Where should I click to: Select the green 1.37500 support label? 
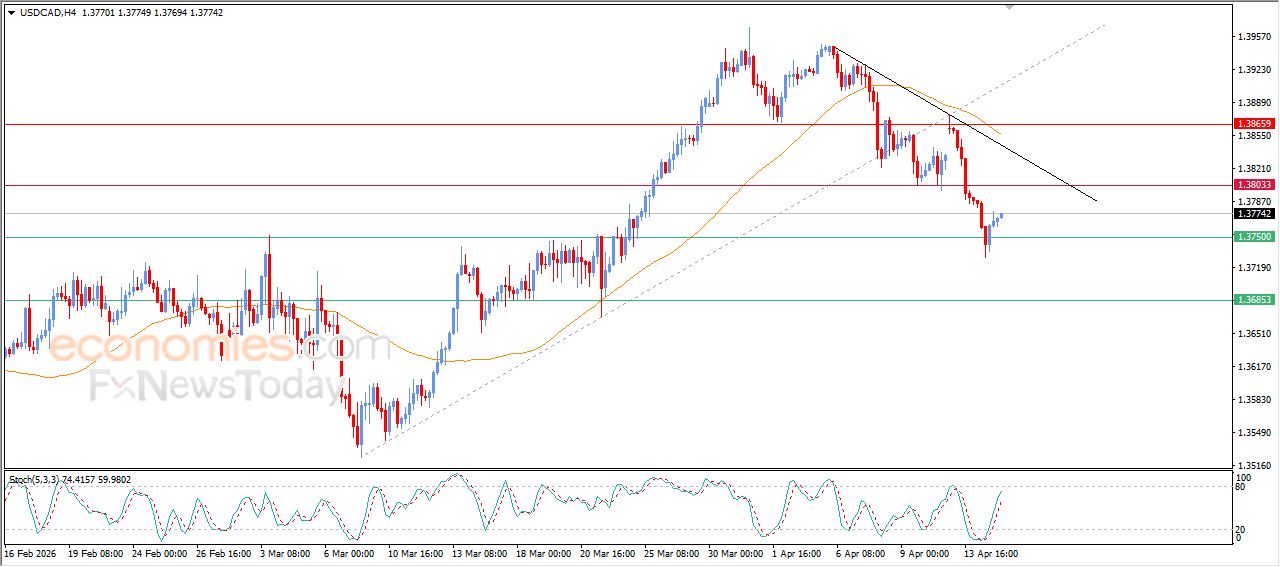click(x=1253, y=237)
